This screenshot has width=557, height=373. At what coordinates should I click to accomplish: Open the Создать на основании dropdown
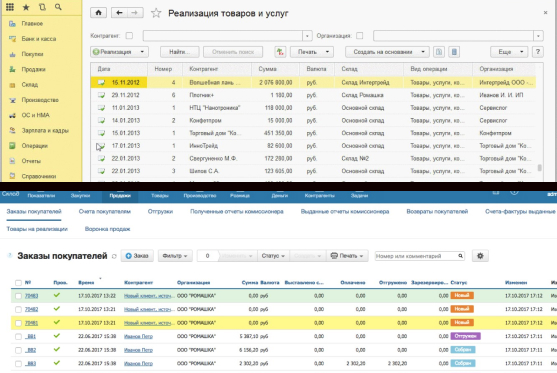click(x=387, y=52)
